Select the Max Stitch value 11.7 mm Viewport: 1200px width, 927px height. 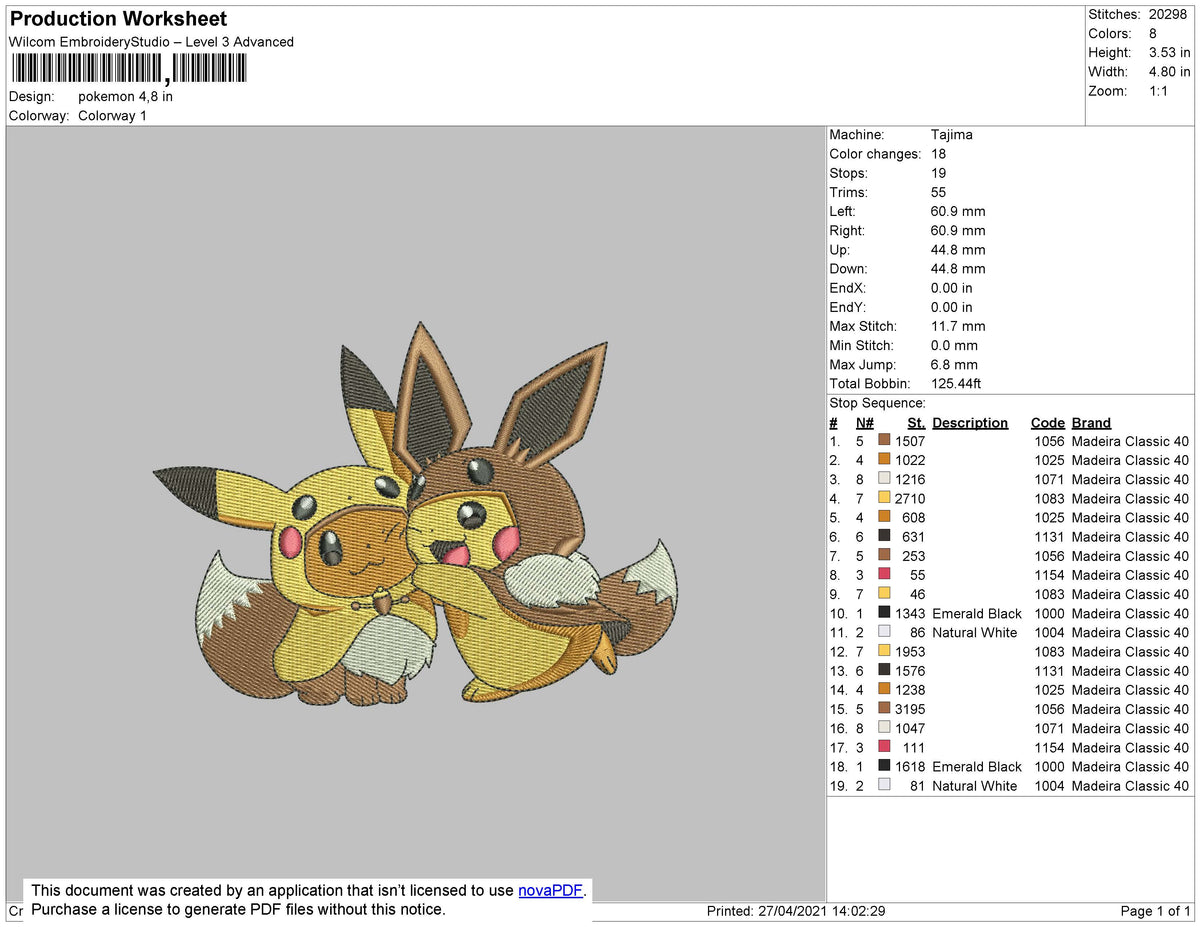(957, 326)
